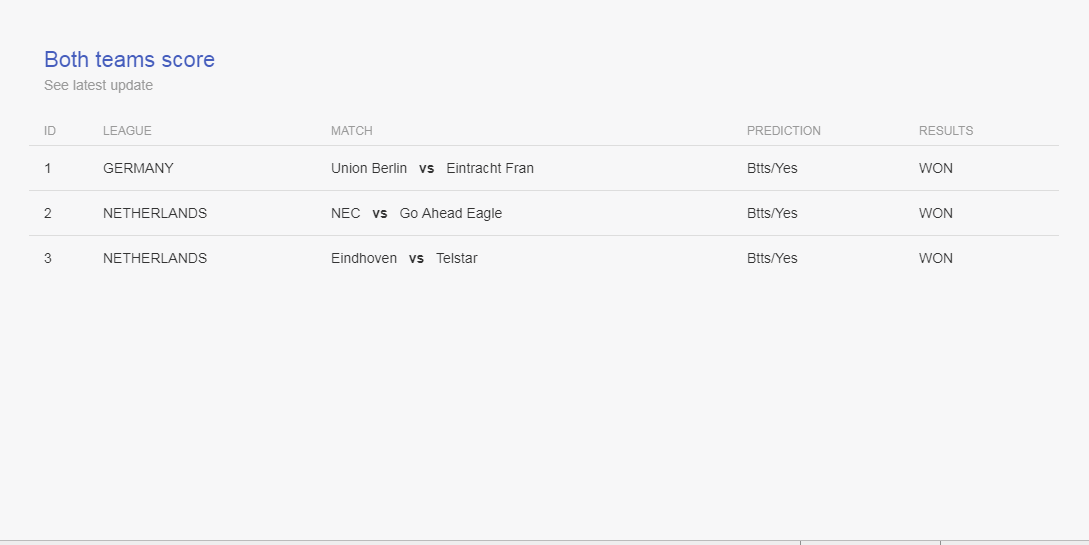Select NETHERLANDS league in row 3

coord(155,258)
